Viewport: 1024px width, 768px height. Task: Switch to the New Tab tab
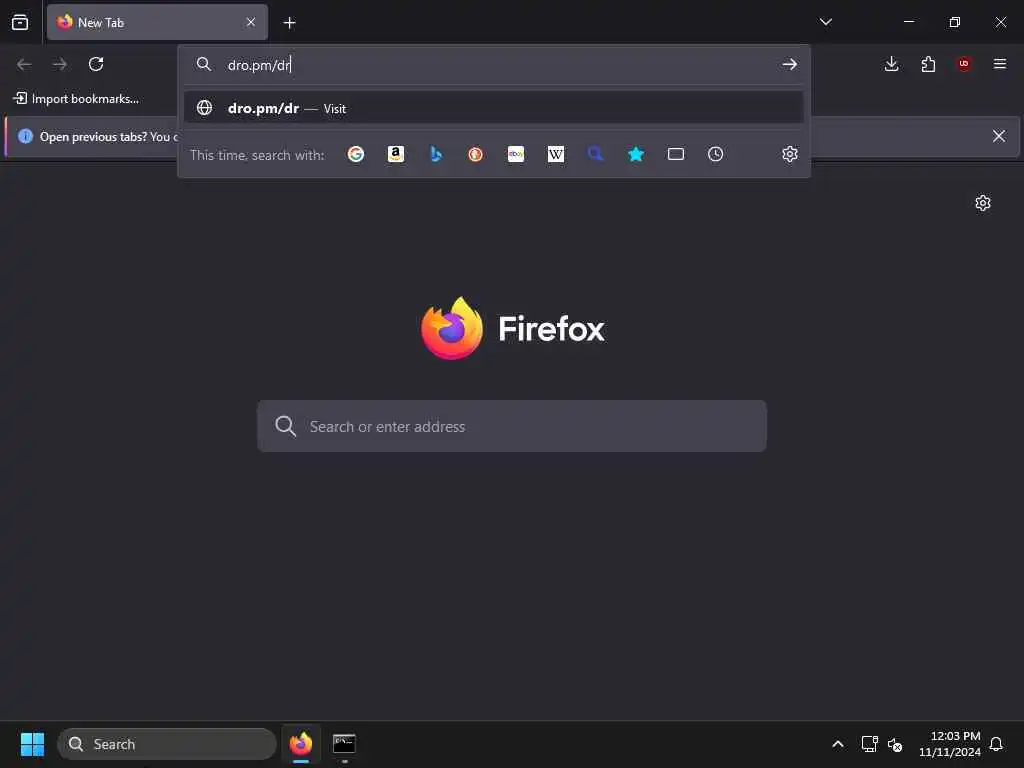tap(157, 22)
